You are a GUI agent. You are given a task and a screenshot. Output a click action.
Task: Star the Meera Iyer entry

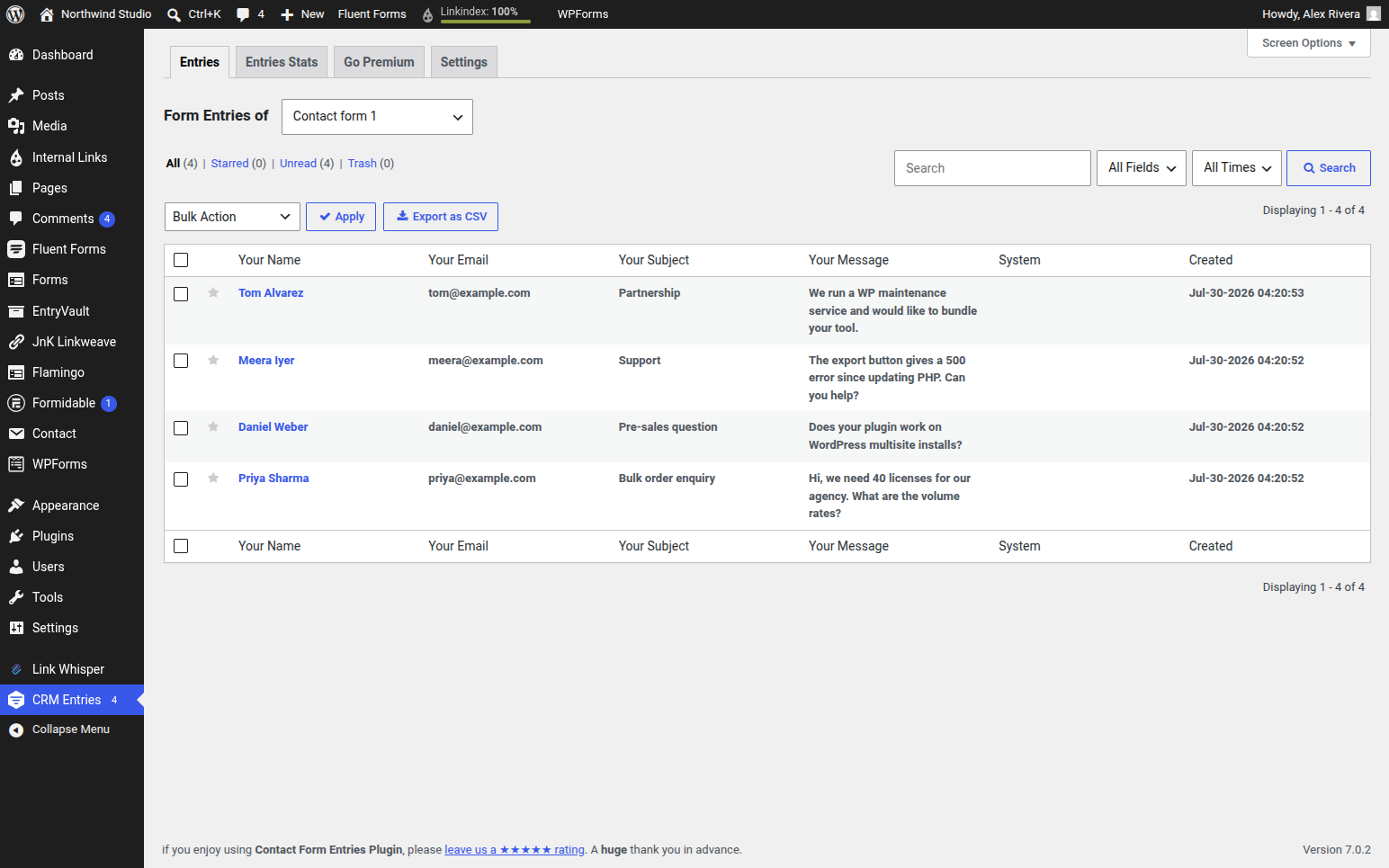click(213, 360)
